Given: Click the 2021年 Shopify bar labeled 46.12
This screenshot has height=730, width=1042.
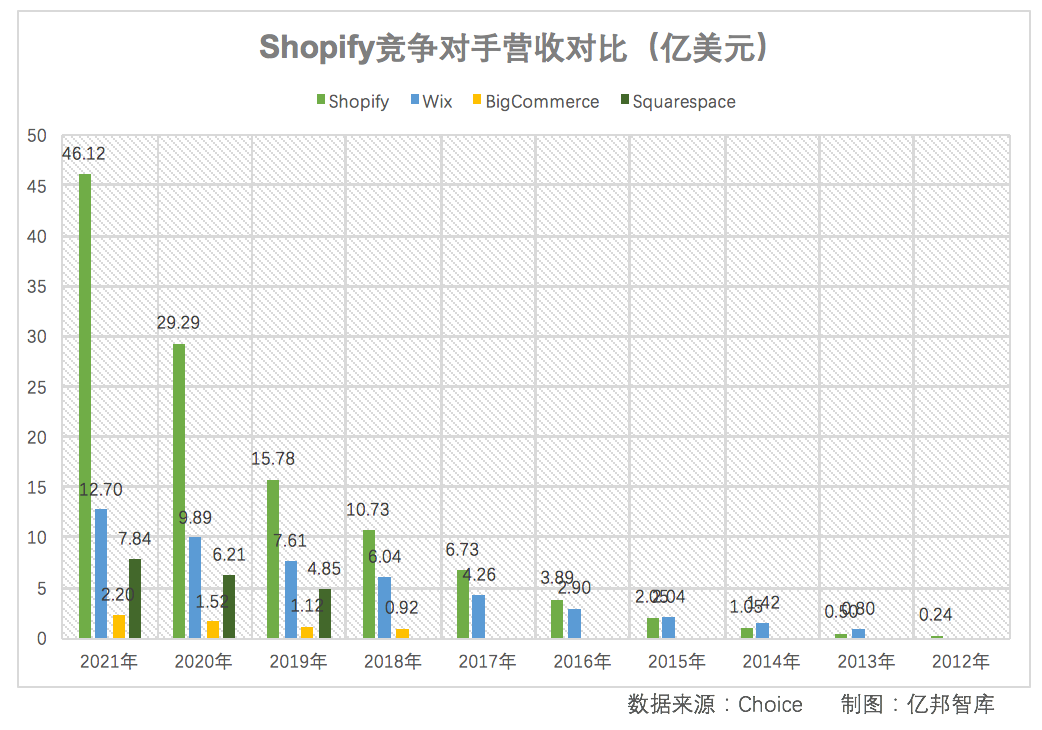Looking at the screenshot, I should coord(85,406).
